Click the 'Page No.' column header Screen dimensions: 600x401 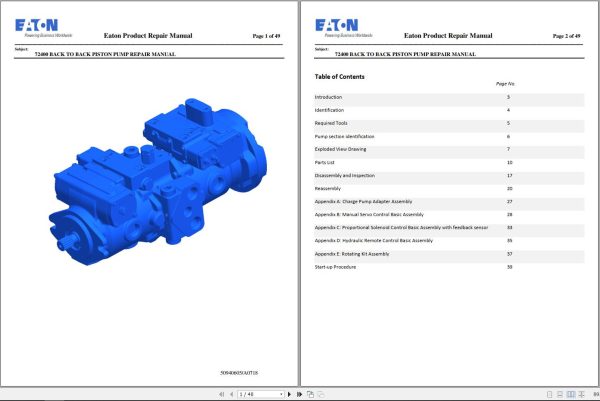(505, 84)
